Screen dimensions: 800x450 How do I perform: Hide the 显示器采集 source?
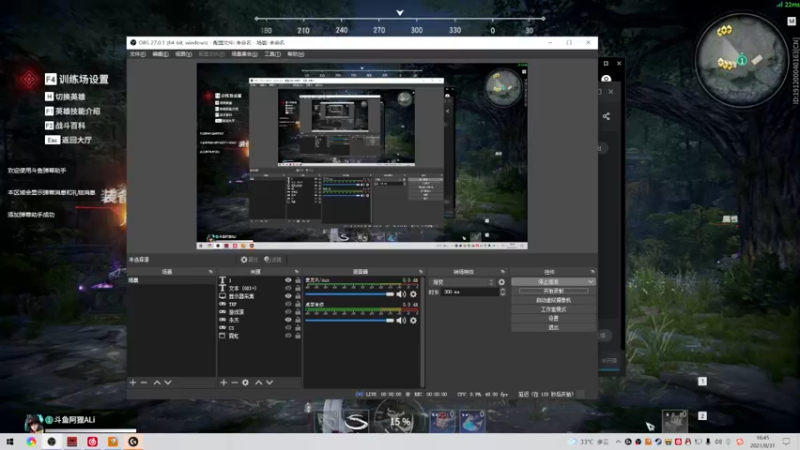pyautogui.click(x=288, y=296)
